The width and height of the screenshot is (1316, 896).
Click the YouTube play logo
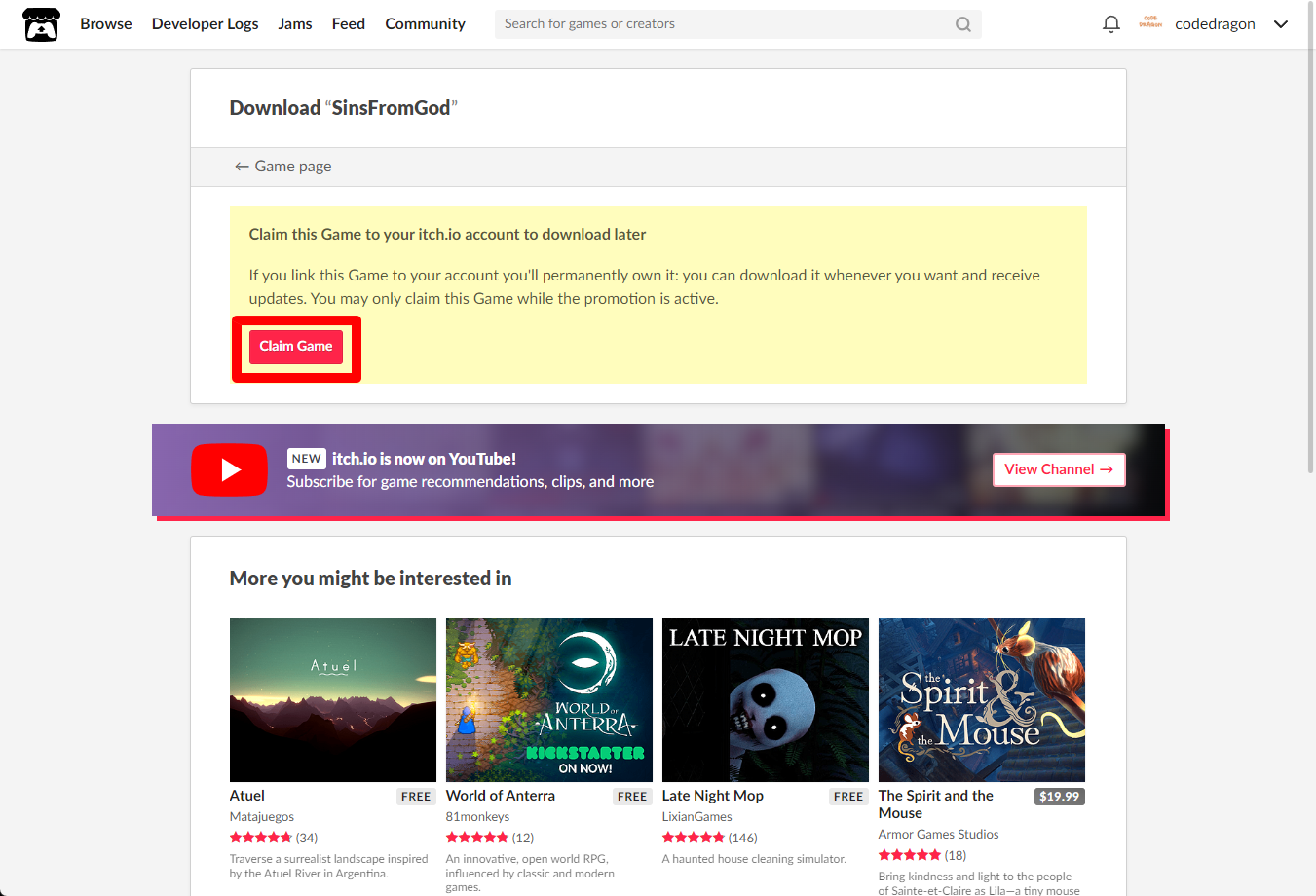pyautogui.click(x=230, y=469)
